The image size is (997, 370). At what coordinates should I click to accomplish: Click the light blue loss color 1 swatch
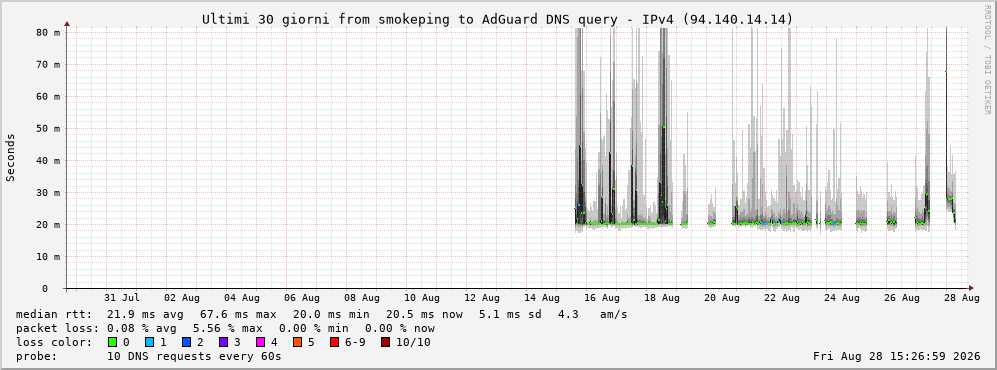pyautogui.click(x=149, y=342)
